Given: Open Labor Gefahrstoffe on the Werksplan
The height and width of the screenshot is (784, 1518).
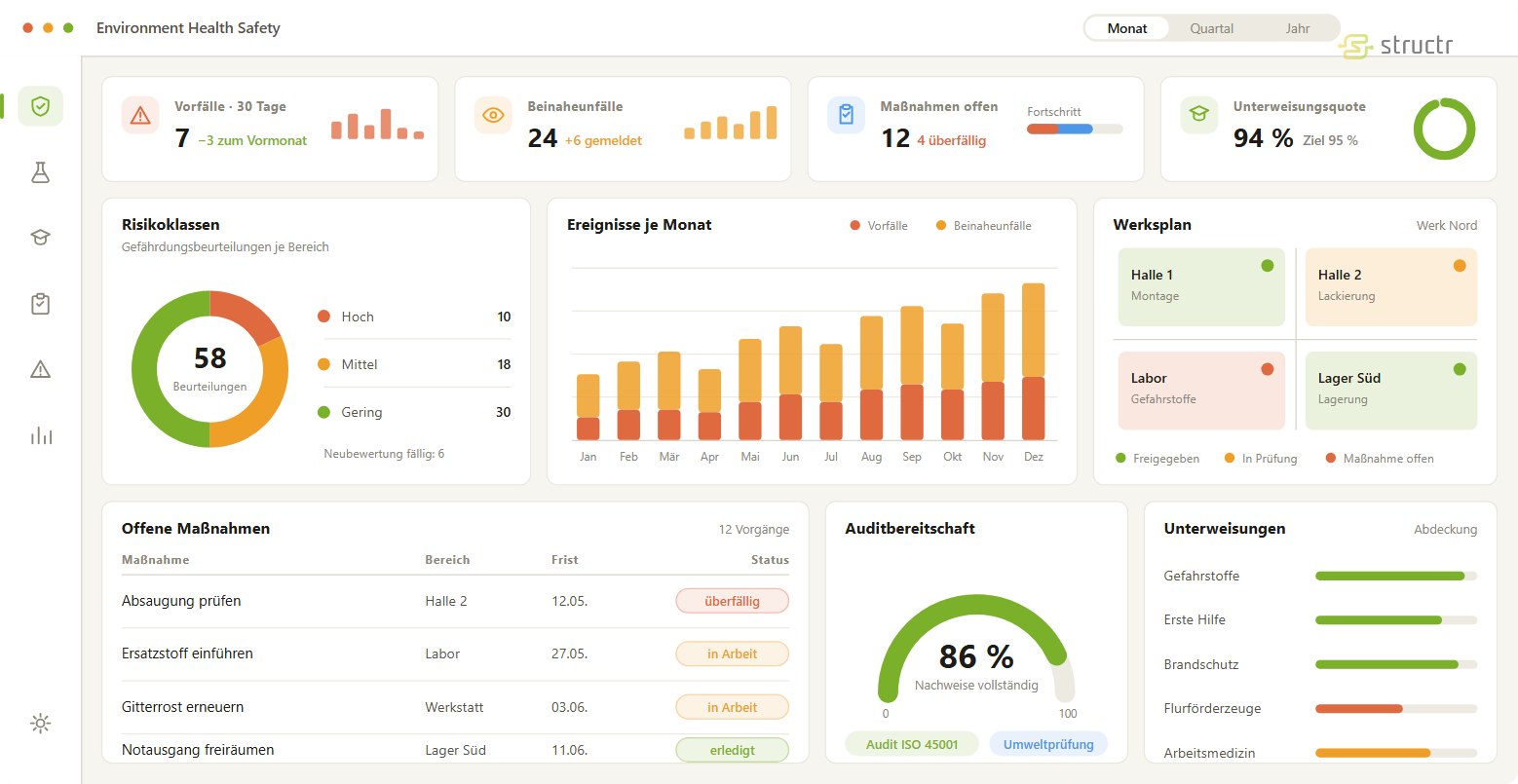Looking at the screenshot, I should 1201,391.
